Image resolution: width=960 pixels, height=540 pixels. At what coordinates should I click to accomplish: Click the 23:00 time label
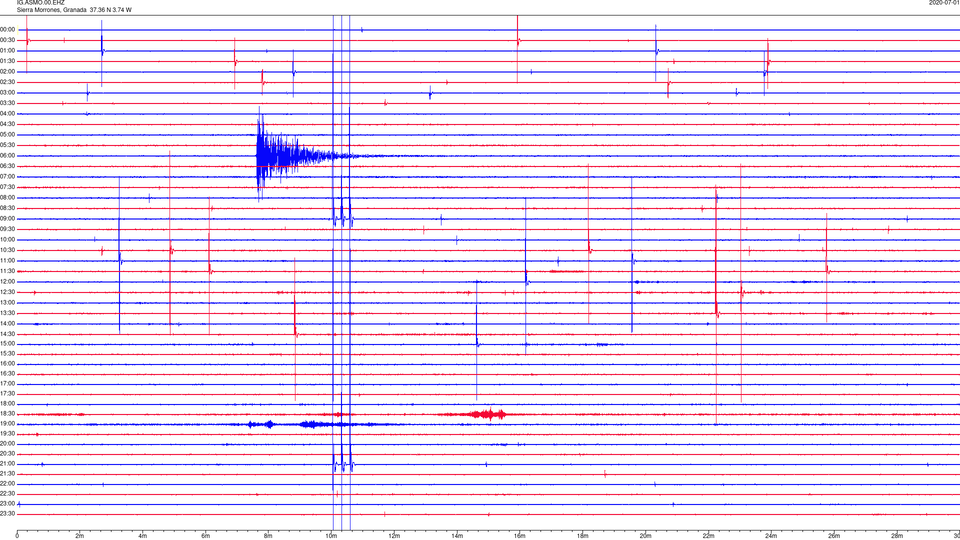tap(8, 504)
